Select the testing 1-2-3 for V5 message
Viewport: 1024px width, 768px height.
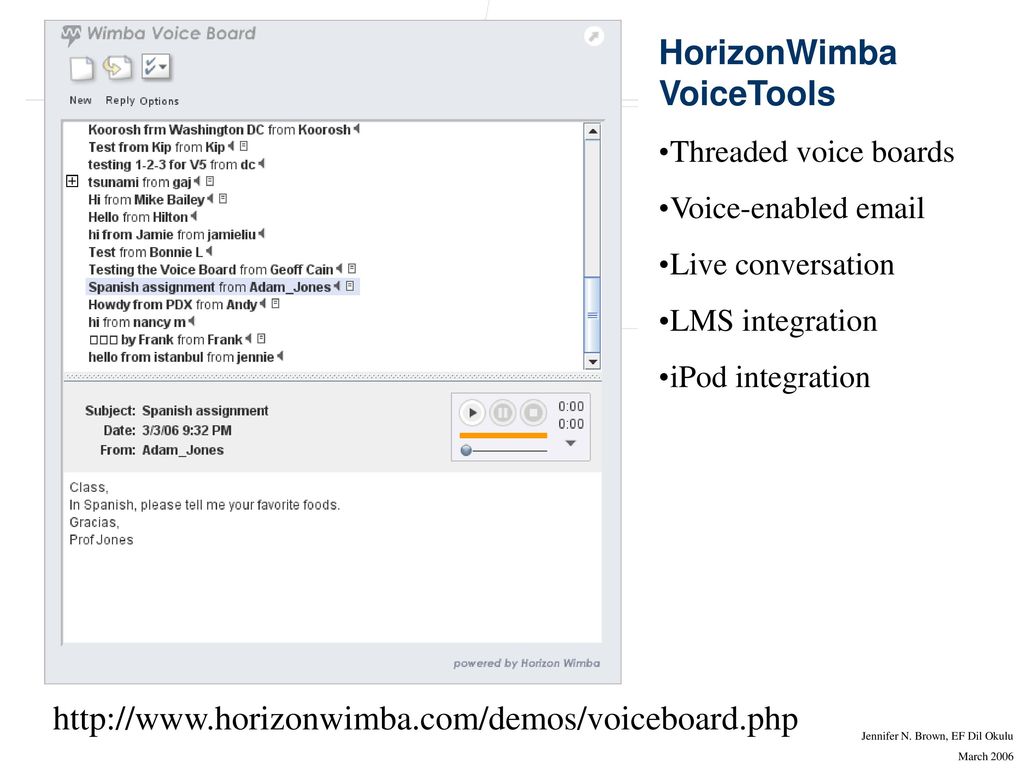176,165
